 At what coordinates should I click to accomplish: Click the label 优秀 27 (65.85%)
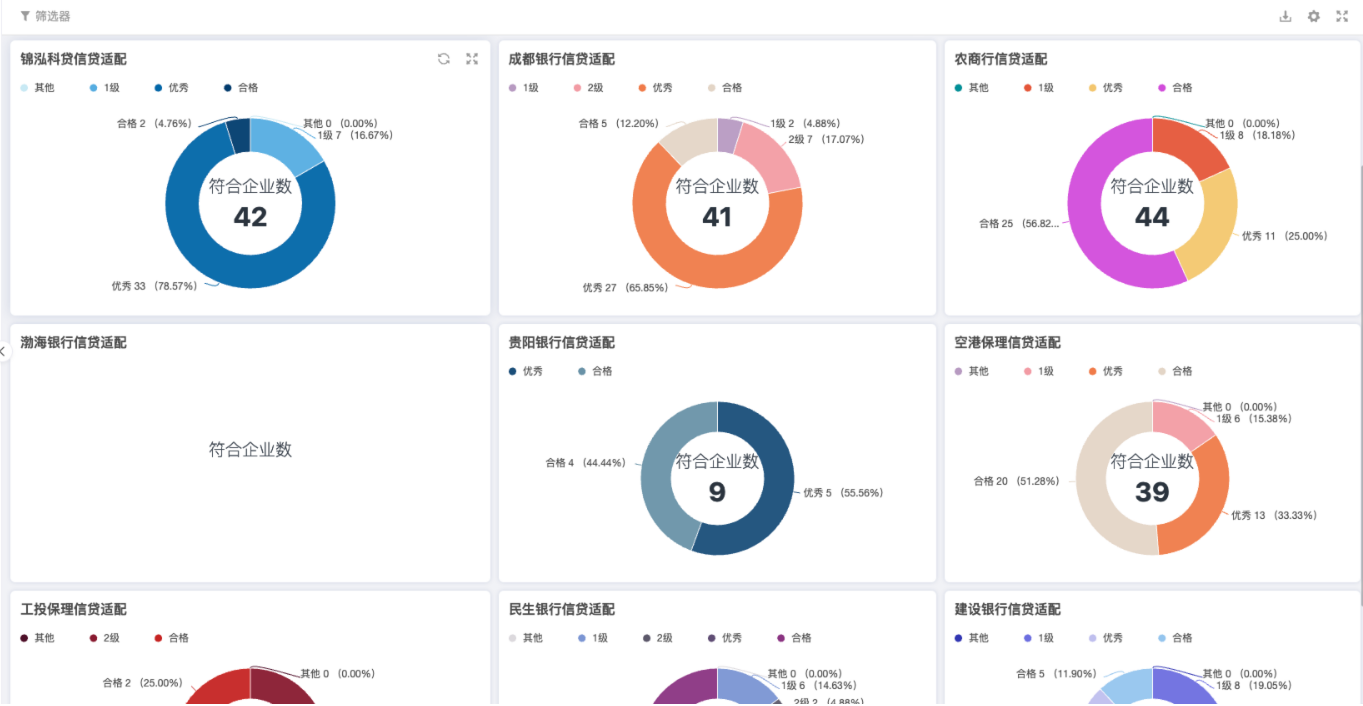pyautogui.click(x=625, y=288)
